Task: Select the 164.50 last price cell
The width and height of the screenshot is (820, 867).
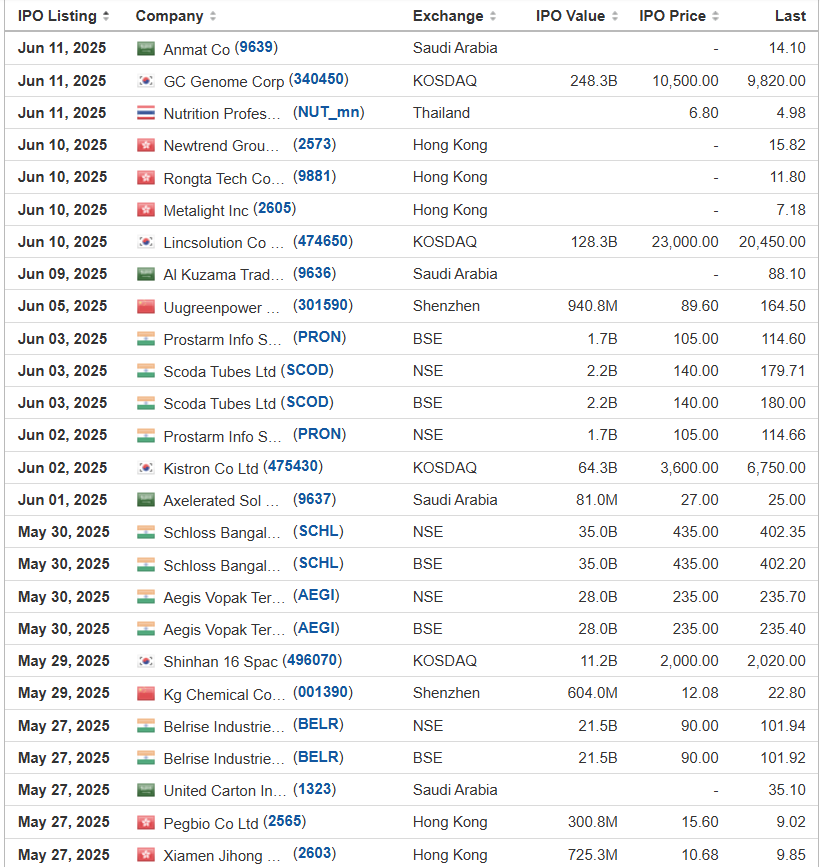Action: (x=782, y=306)
